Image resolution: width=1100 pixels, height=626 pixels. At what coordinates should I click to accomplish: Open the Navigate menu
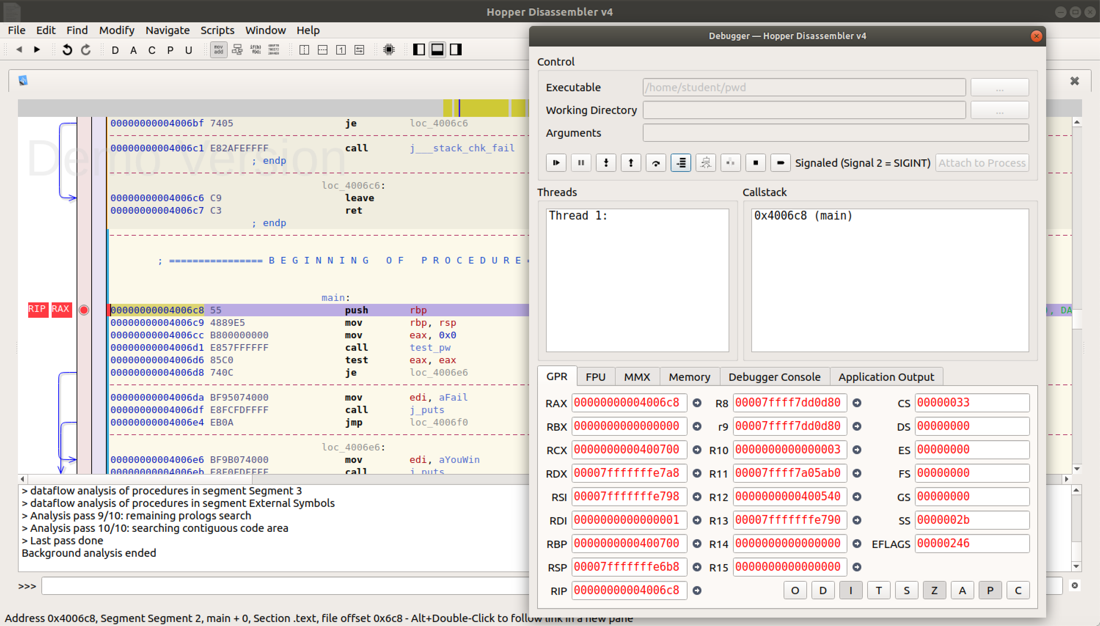(167, 30)
